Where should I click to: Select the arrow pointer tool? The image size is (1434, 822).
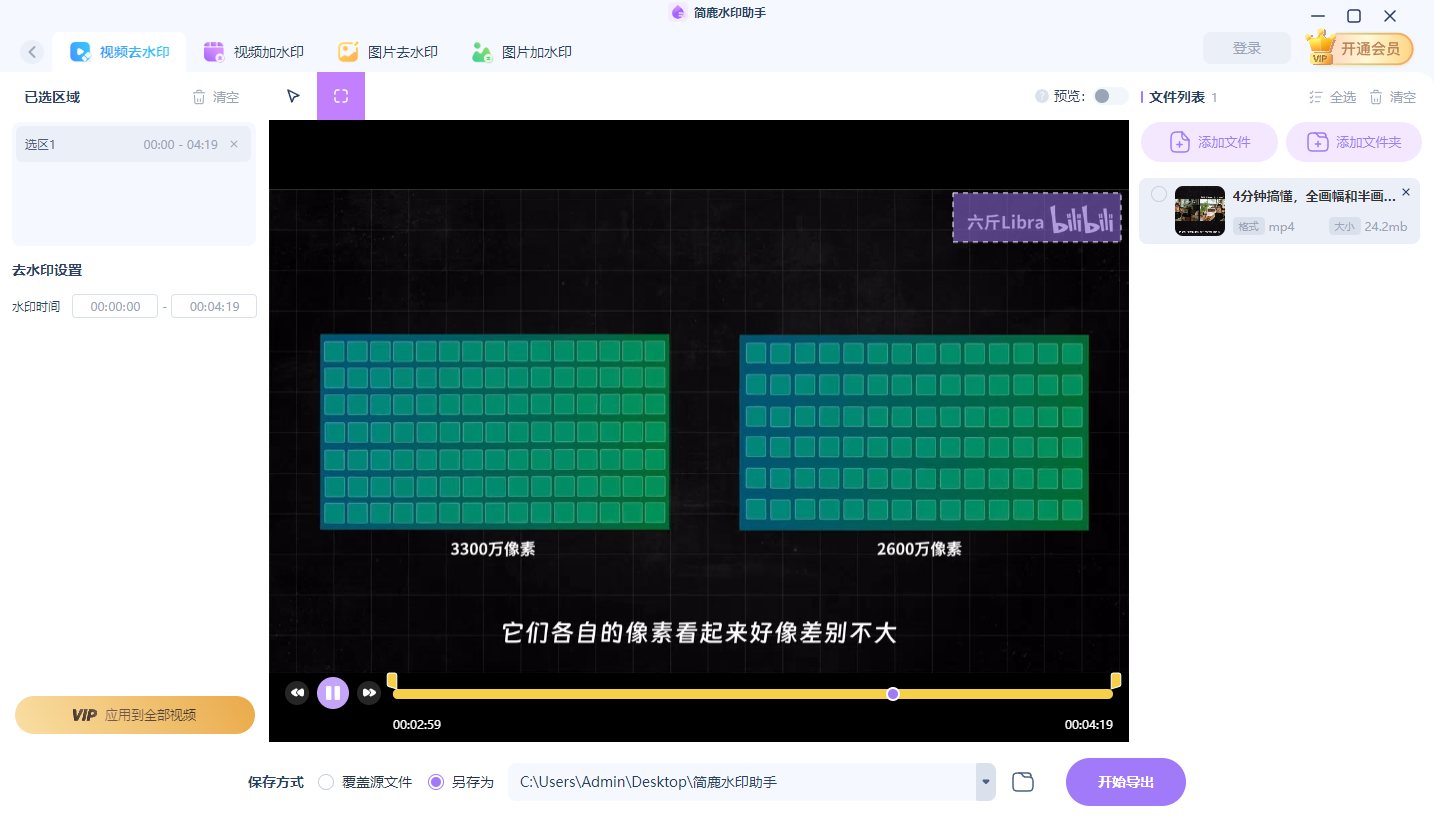293,95
